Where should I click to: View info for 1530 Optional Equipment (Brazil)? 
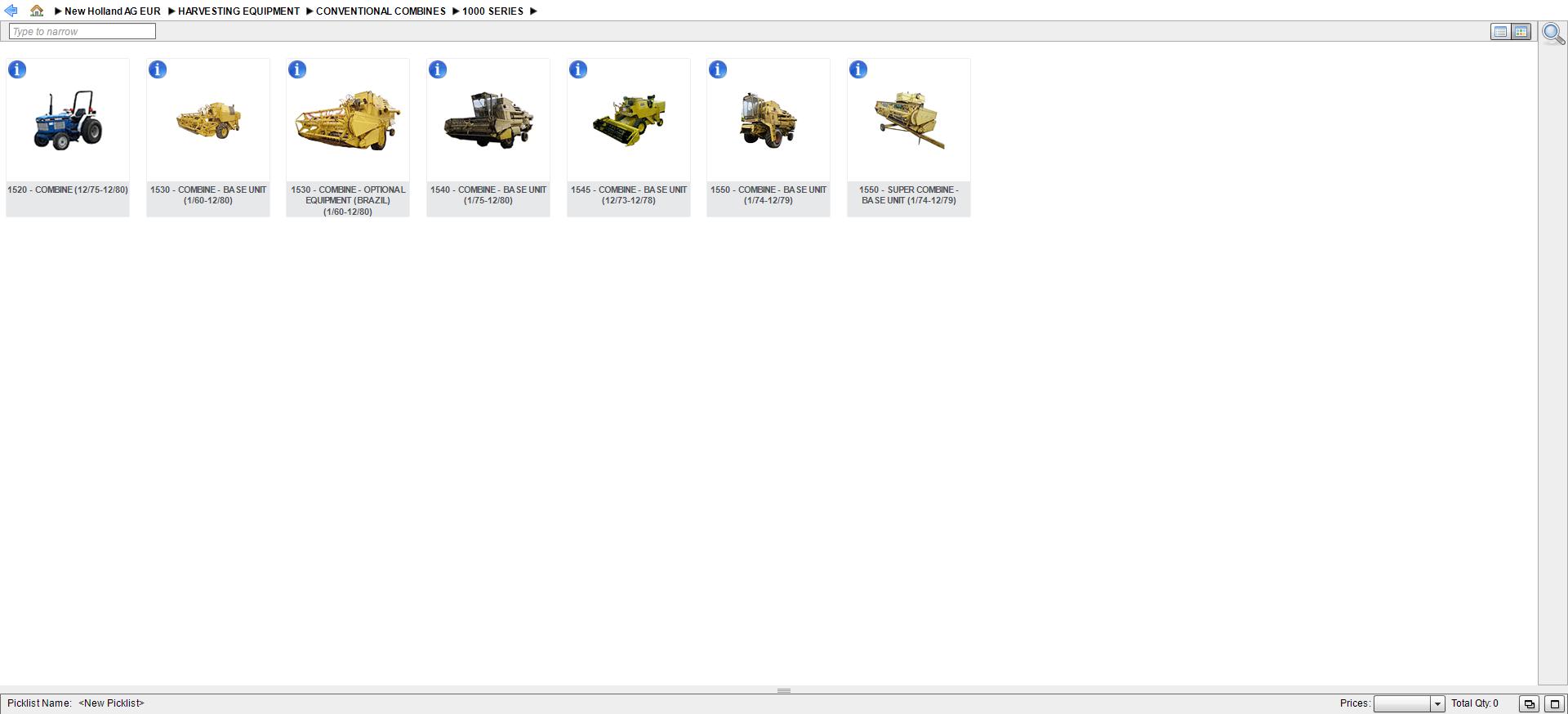[297, 69]
